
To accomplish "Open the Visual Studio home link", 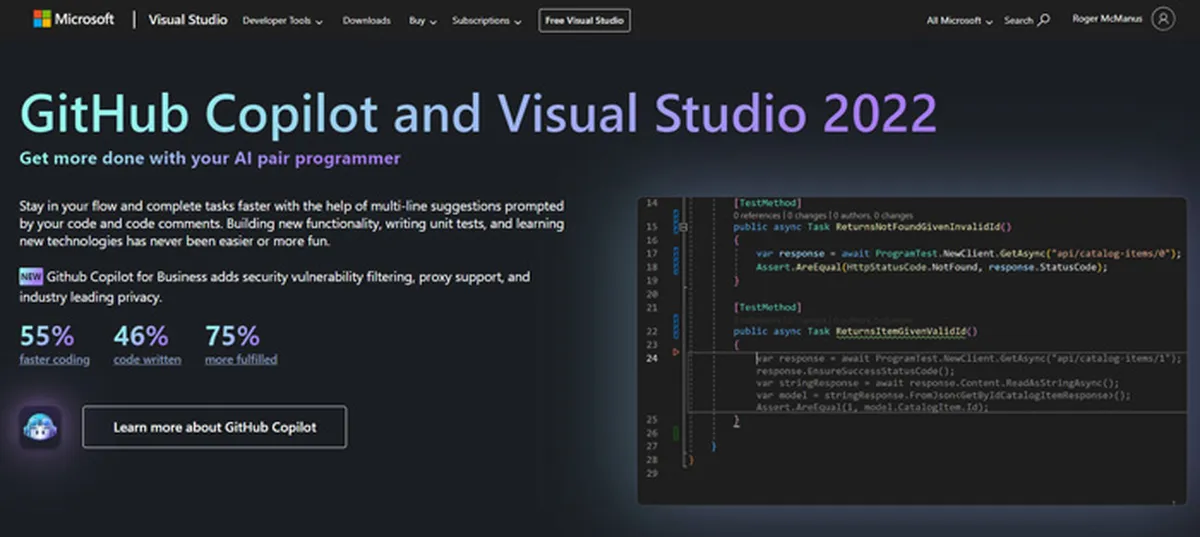I will [188, 20].
